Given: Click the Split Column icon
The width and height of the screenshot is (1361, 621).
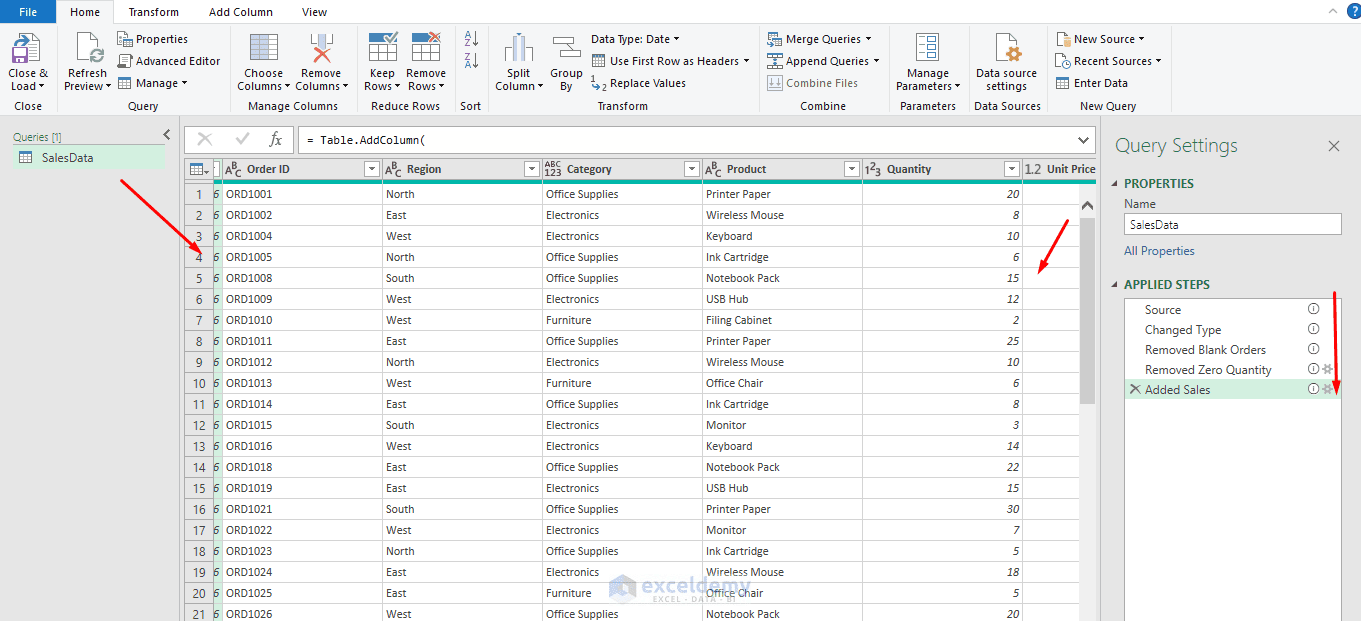Looking at the screenshot, I should [x=518, y=48].
